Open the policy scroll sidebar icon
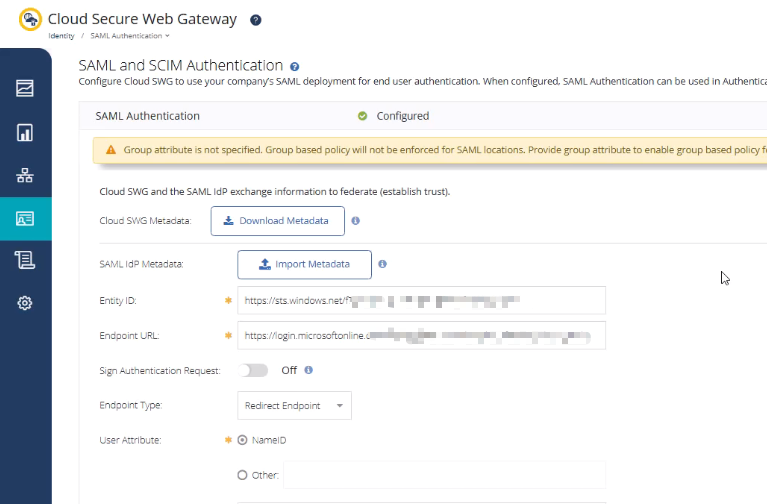Viewport: 767px width, 504px height. [25, 260]
